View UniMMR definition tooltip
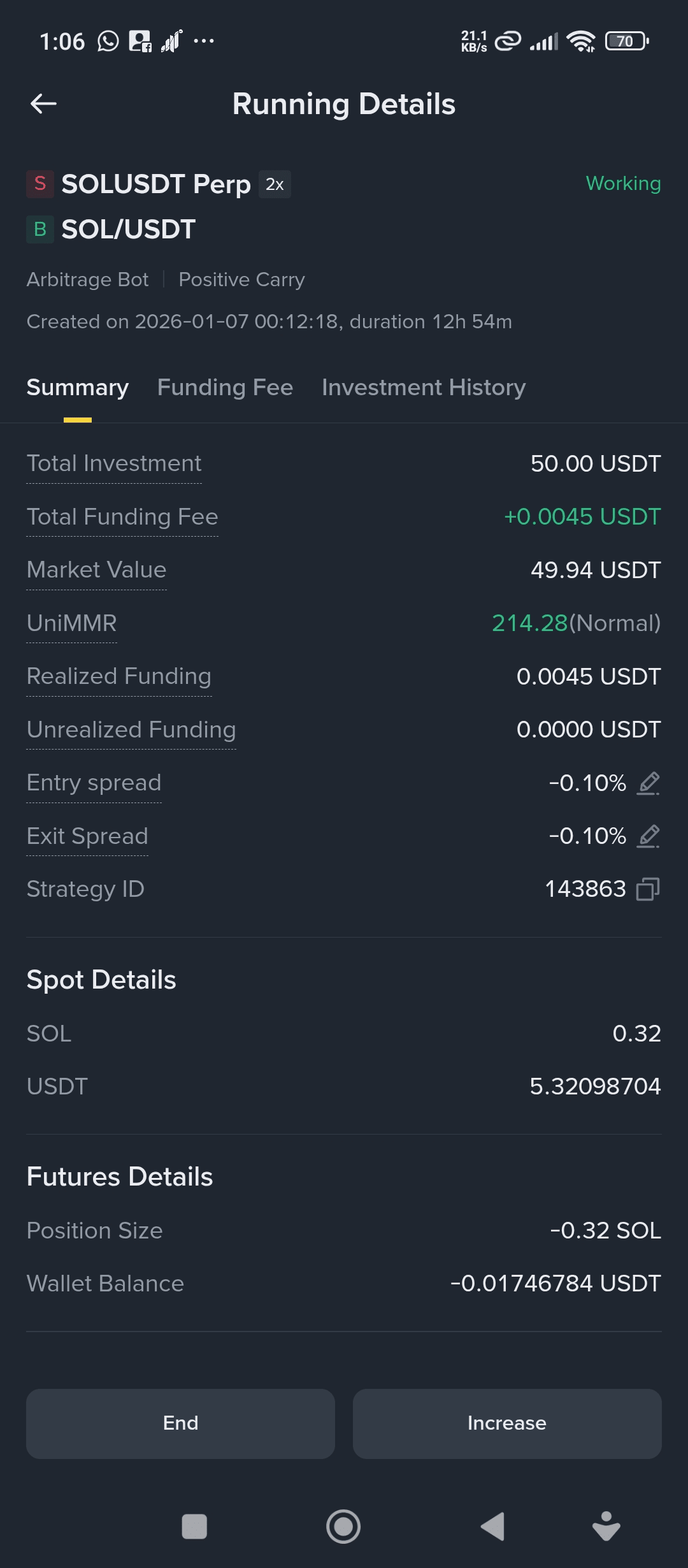 click(72, 623)
